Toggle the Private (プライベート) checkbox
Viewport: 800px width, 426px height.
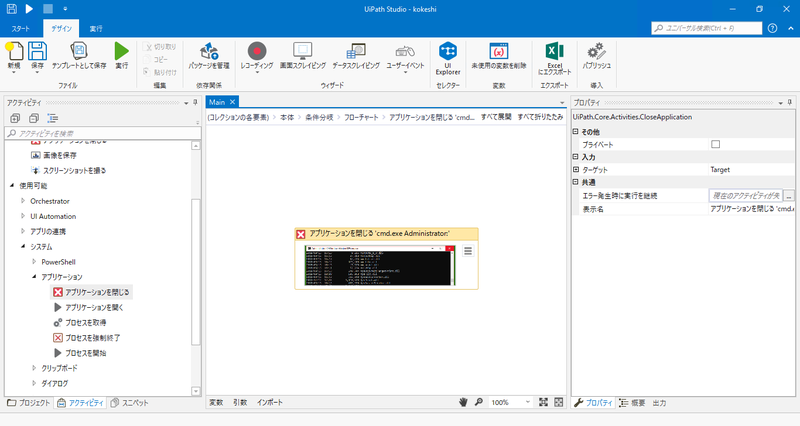(x=716, y=144)
